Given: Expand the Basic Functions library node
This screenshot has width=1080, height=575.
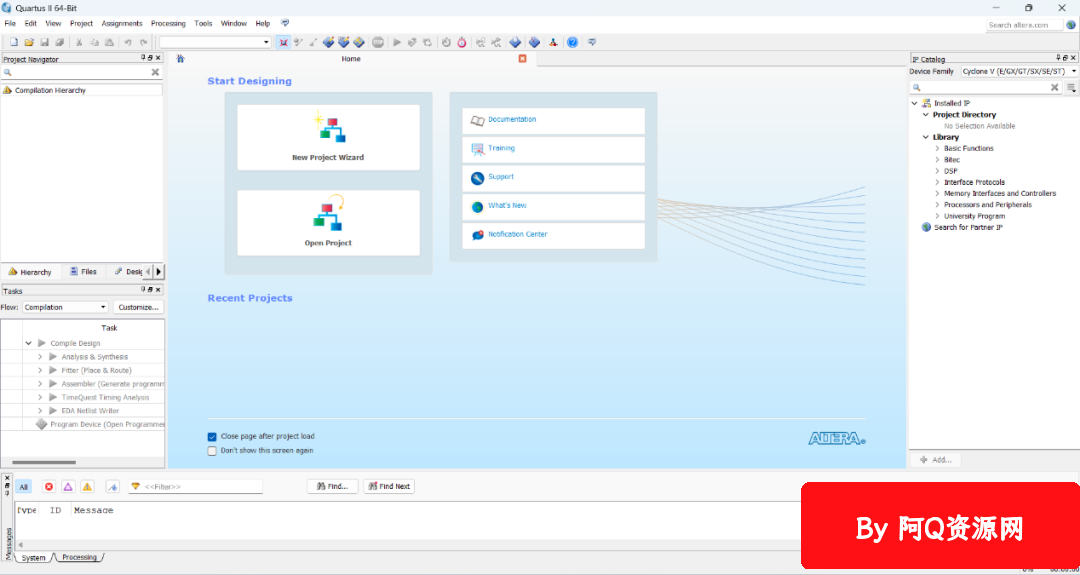Looking at the screenshot, I should [937, 148].
